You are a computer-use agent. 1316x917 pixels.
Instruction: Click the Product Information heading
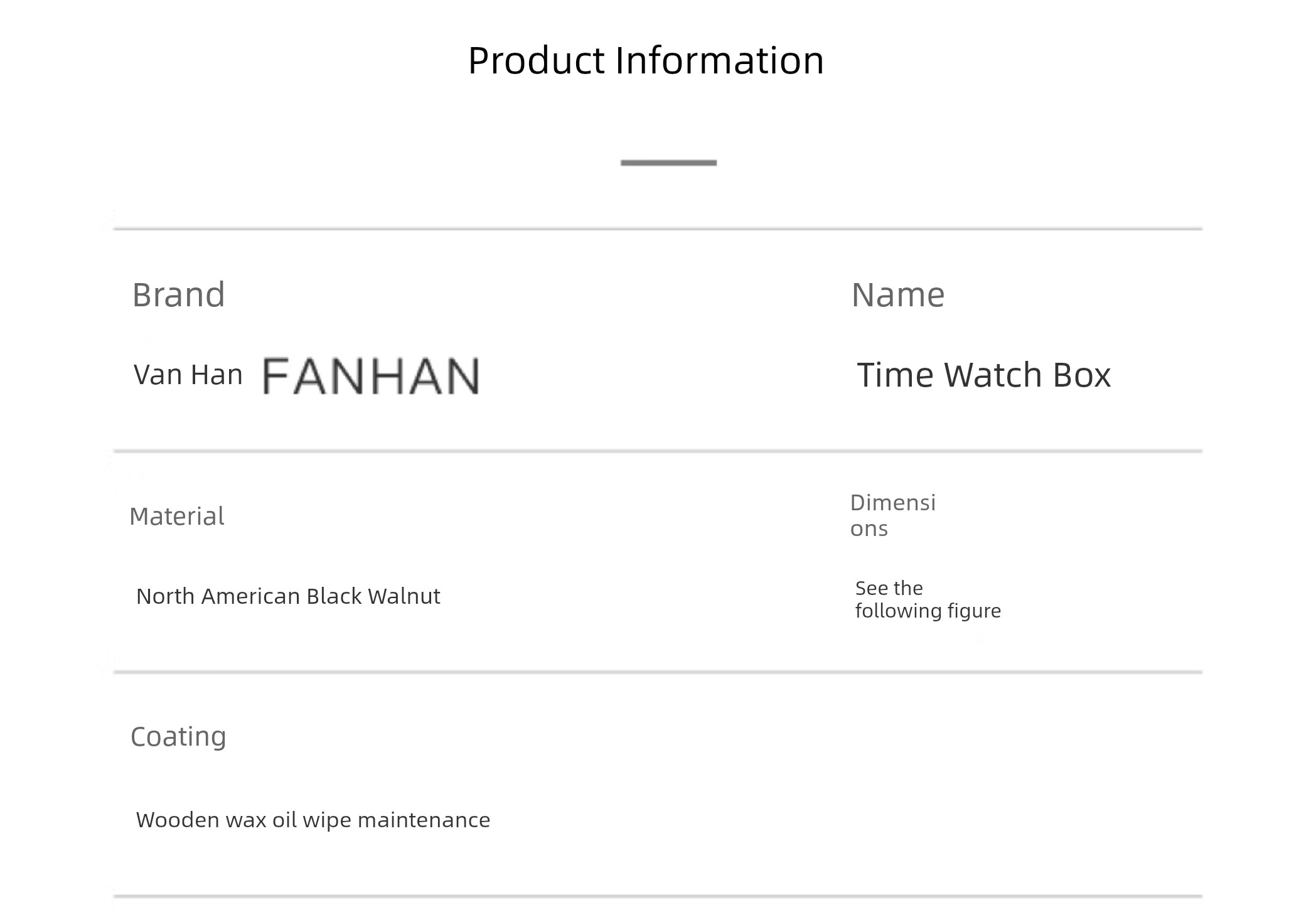tap(646, 61)
